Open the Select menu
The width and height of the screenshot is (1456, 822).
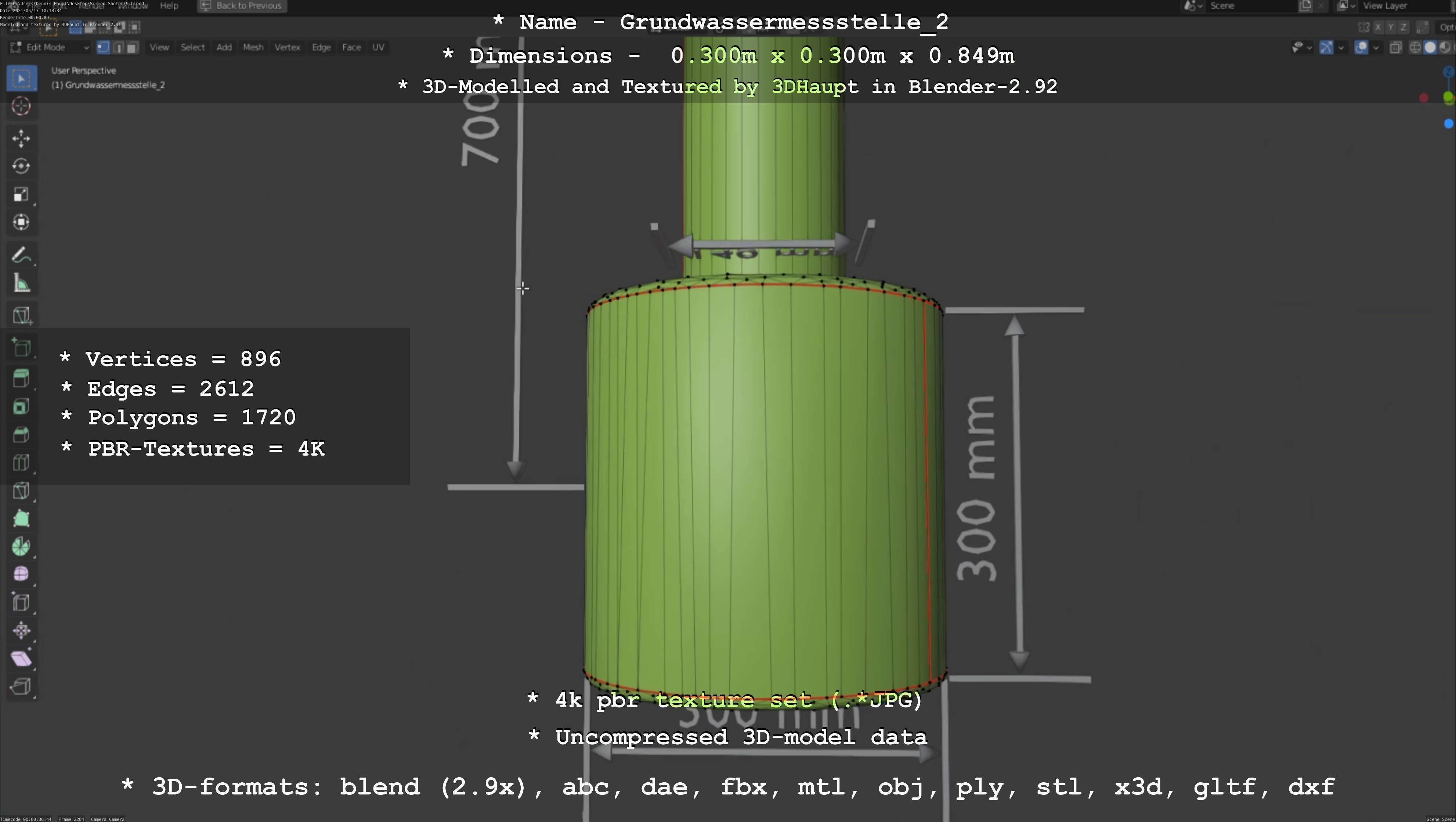pyautogui.click(x=193, y=47)
